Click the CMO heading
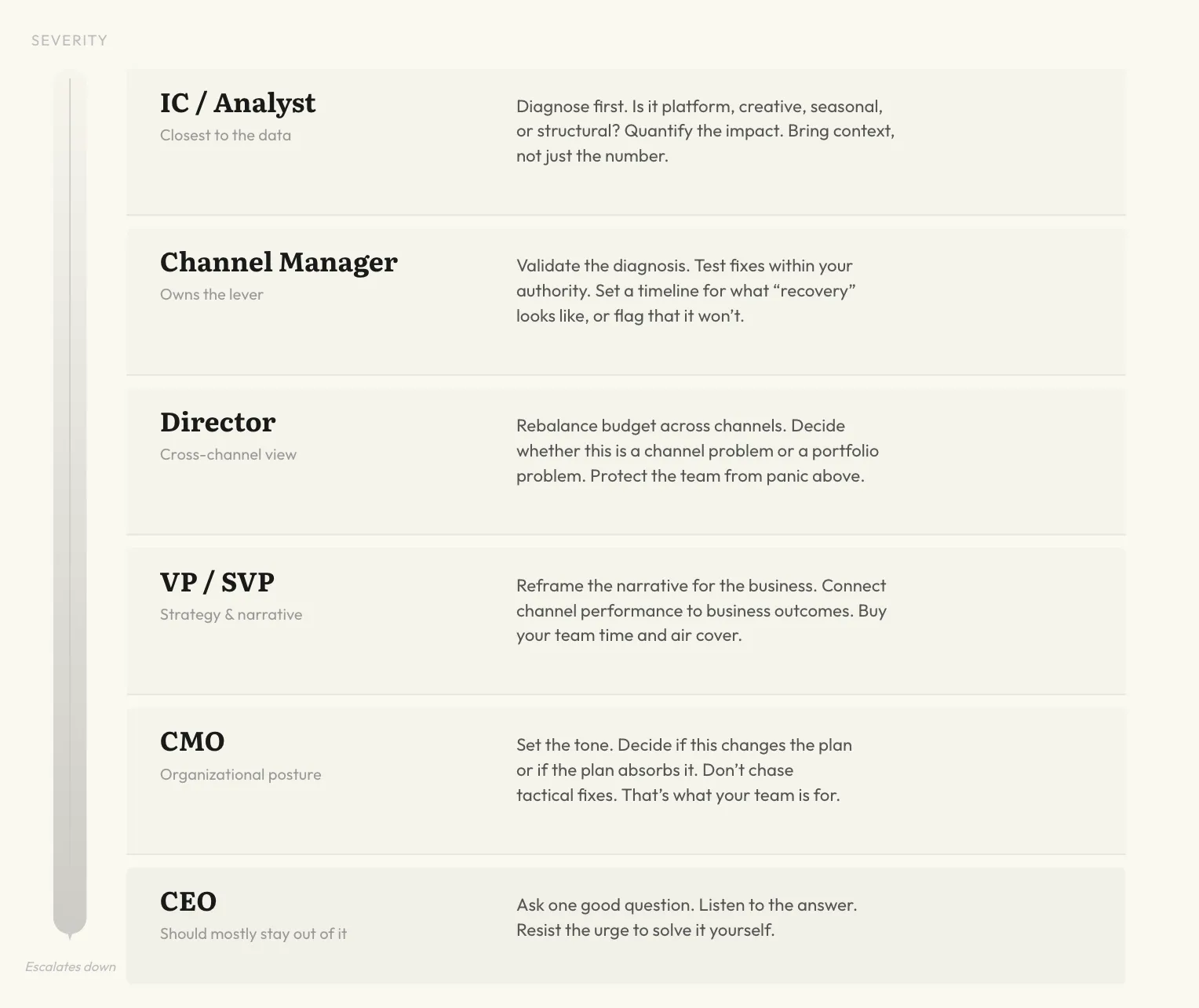The image size is (1199, 1008). tap(192, 741)
